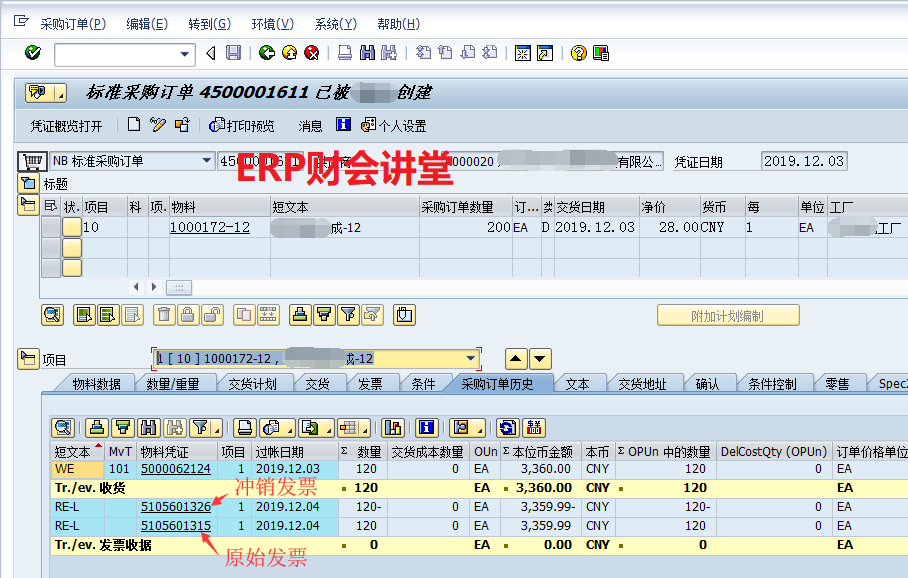Open the item selector dropdown for 1000172-12
Image resolution: width=908 pixels, height=578 pixels.
point(471,359)
